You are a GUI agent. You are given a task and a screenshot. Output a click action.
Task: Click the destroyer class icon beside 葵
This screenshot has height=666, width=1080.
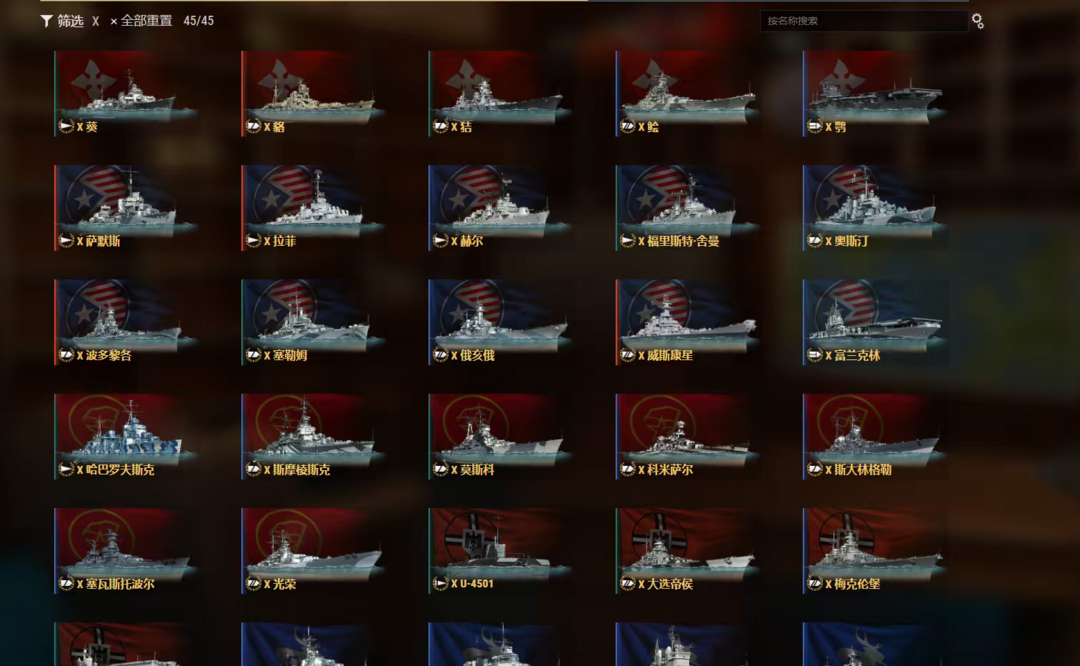pyautogui.click(x=66, y=126)
